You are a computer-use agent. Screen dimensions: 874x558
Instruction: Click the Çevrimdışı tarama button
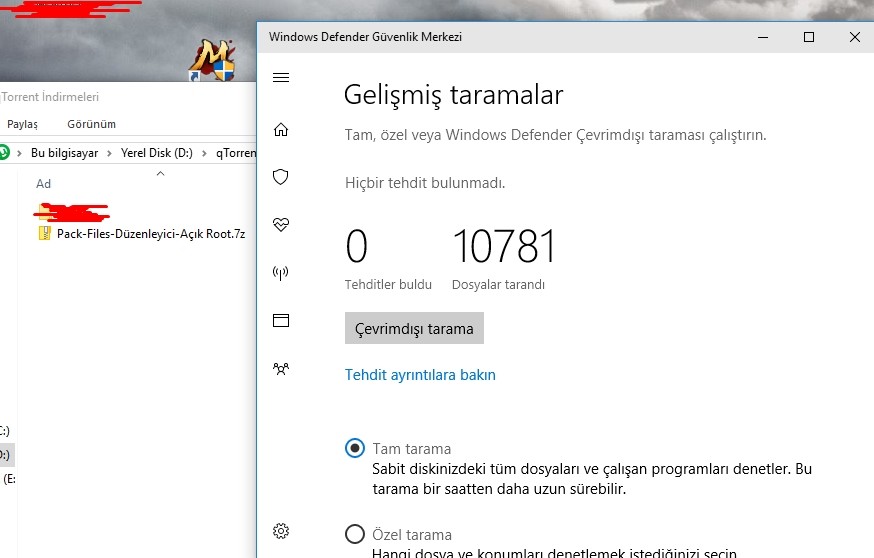[414, 328]
